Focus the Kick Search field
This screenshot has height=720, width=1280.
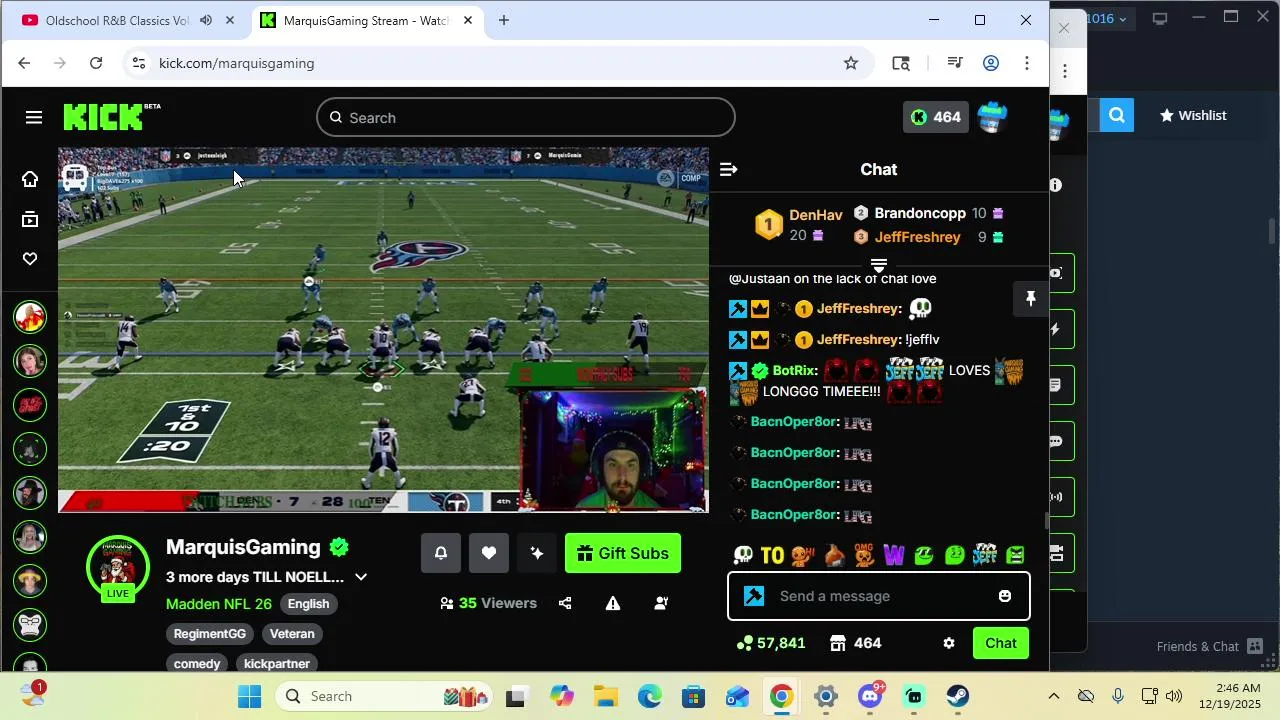(x=526, y=118)
